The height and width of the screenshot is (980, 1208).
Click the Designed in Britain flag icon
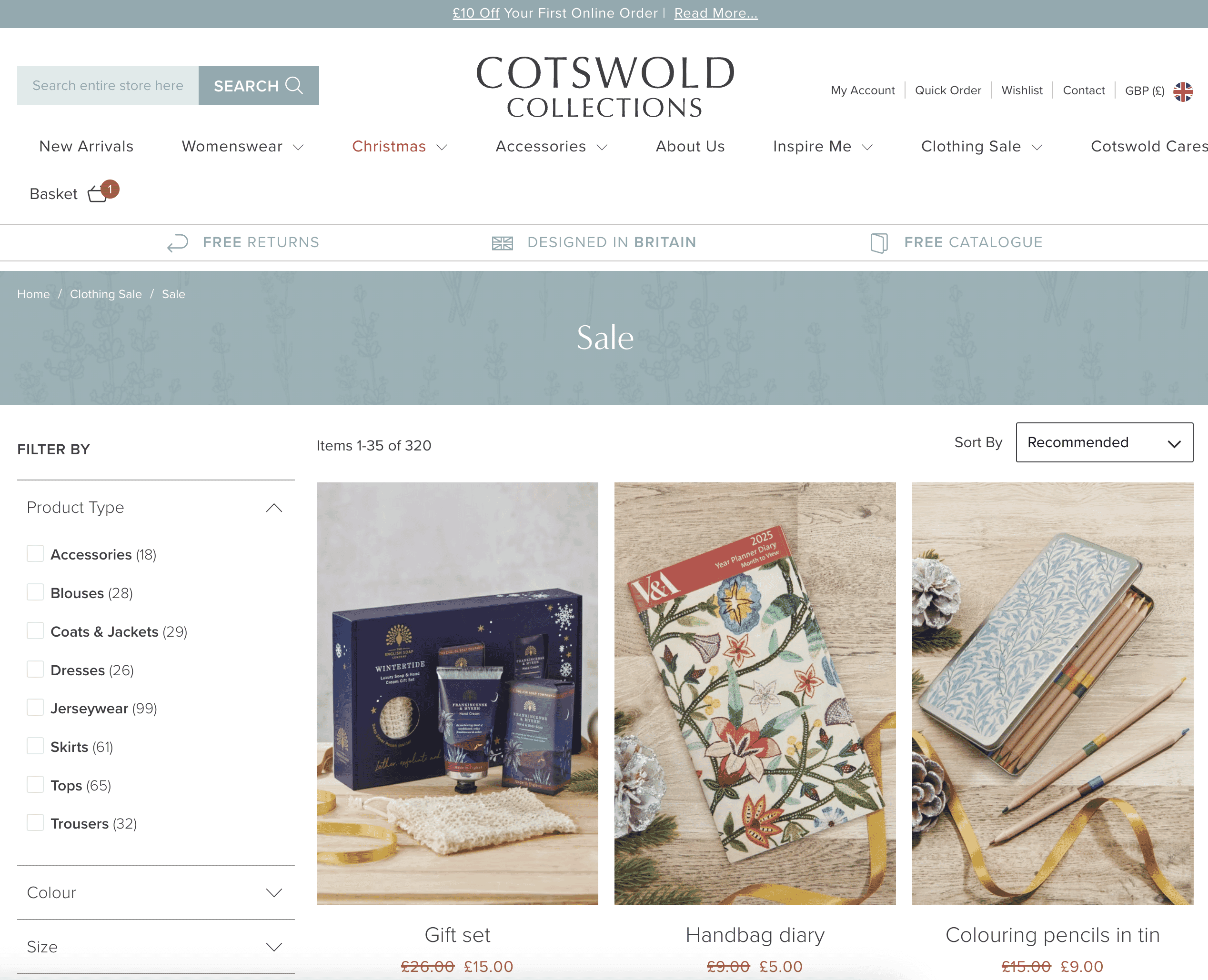(x=502, y=243)
